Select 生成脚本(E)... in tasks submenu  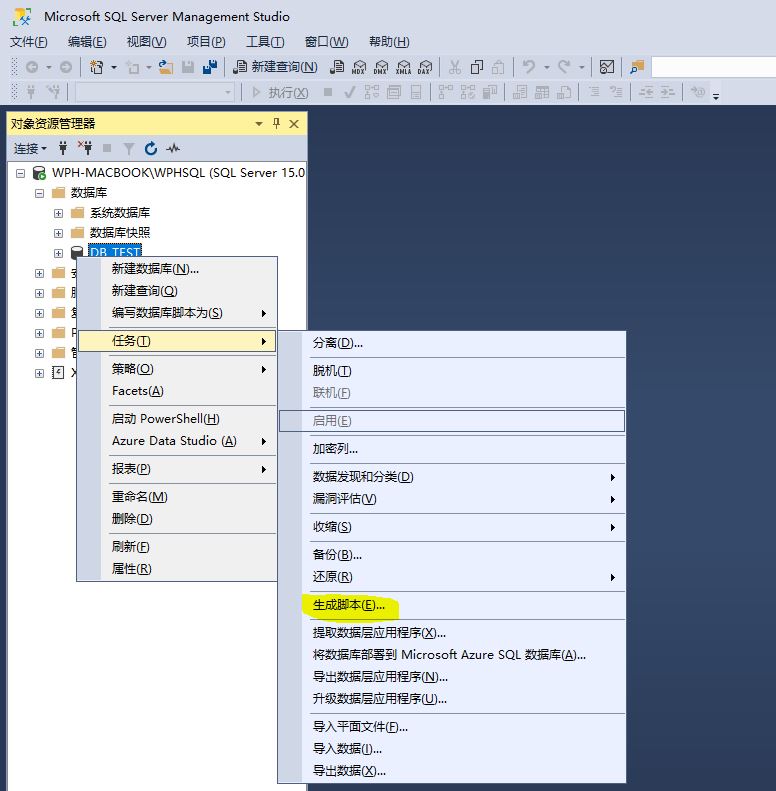click(452, 605)
